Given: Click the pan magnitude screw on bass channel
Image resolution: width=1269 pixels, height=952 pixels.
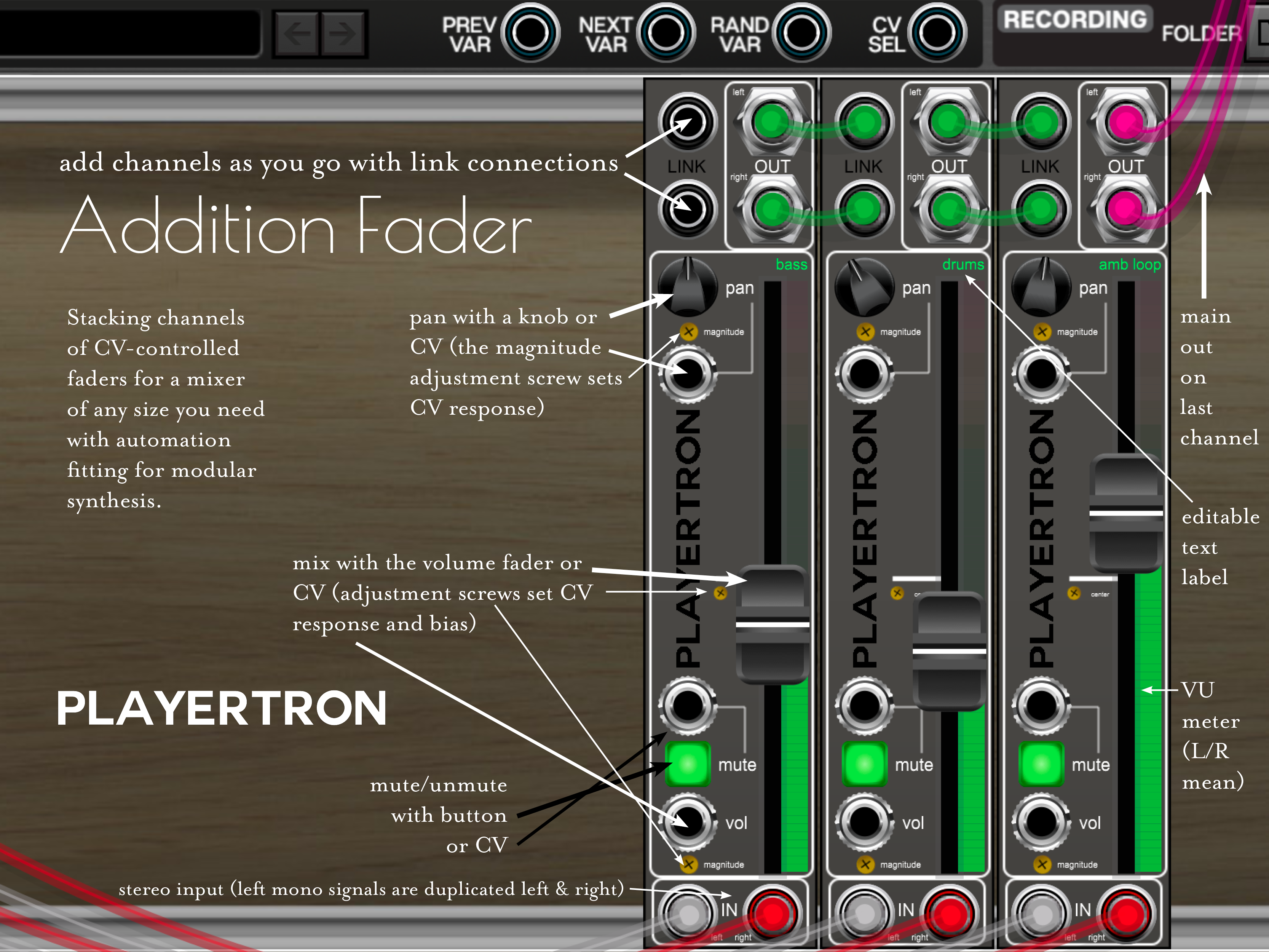Looking at the screenshot, I should (x=688, y=332).
